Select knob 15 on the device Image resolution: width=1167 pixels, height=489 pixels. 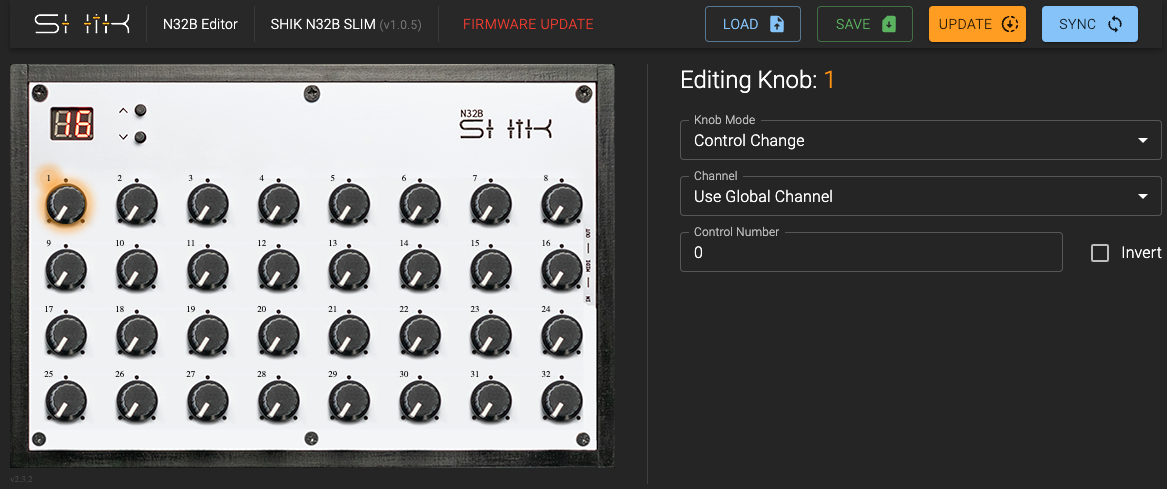491,269
